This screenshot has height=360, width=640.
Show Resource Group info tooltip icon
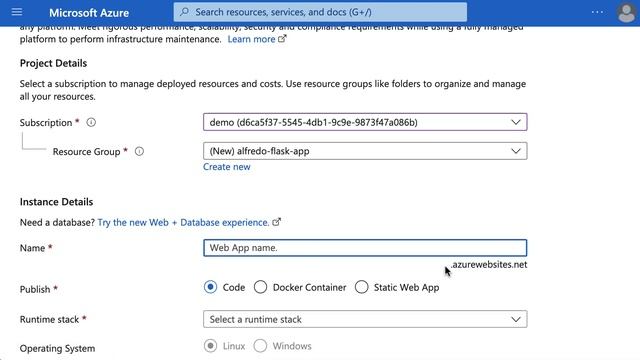139,151
